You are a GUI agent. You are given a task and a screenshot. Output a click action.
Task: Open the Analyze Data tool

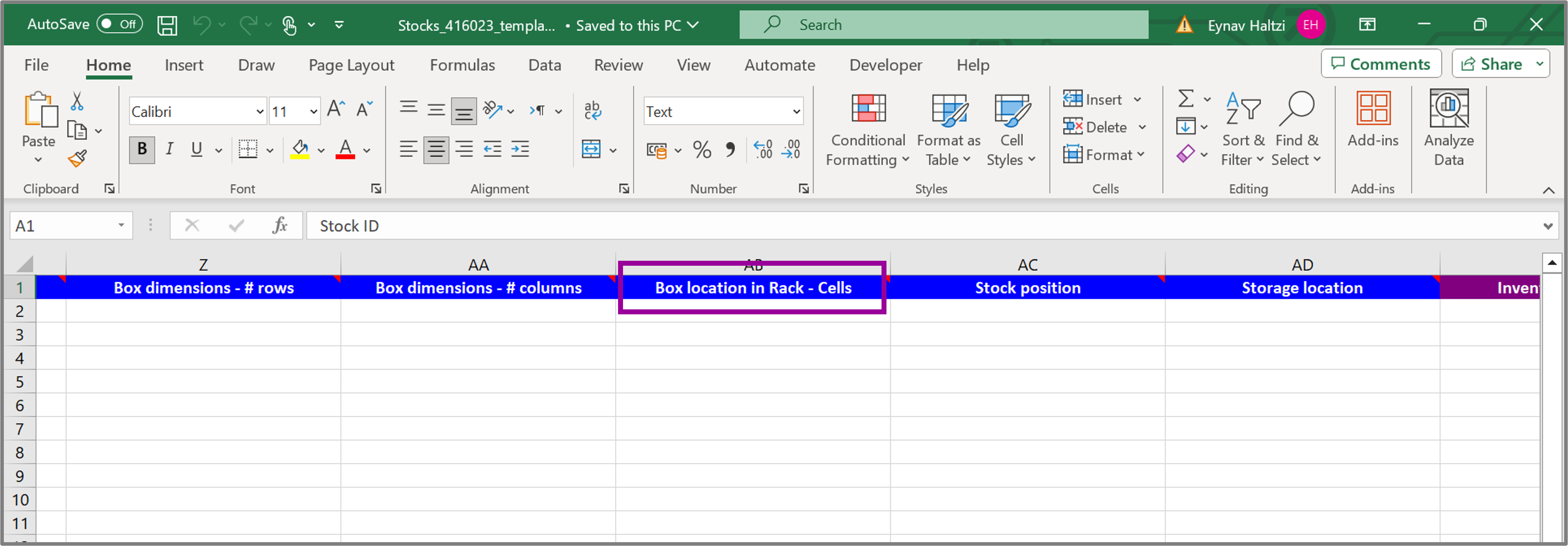[1449, 128]
